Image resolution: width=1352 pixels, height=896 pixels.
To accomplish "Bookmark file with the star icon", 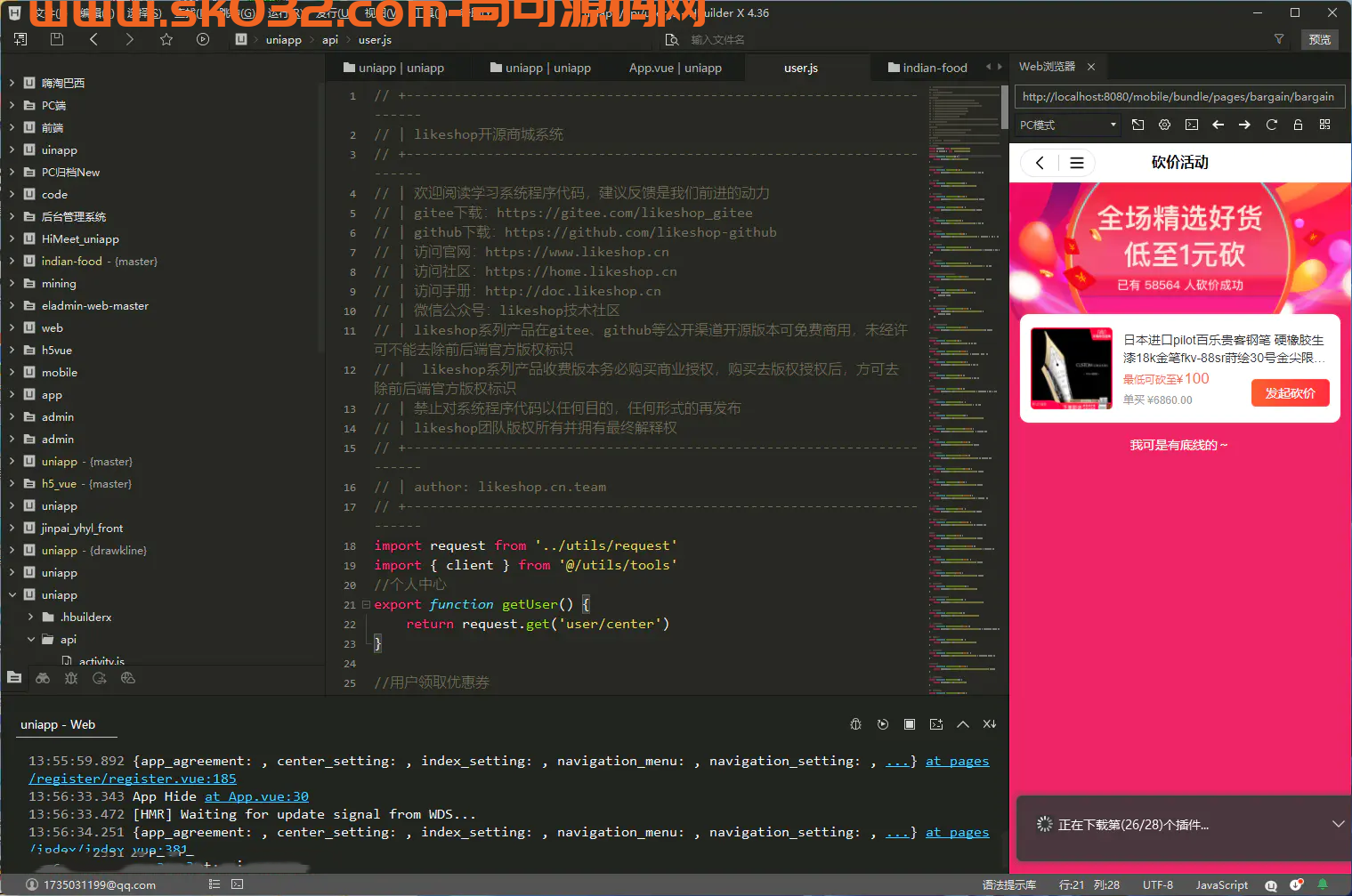I will click(x=166, y=39).
